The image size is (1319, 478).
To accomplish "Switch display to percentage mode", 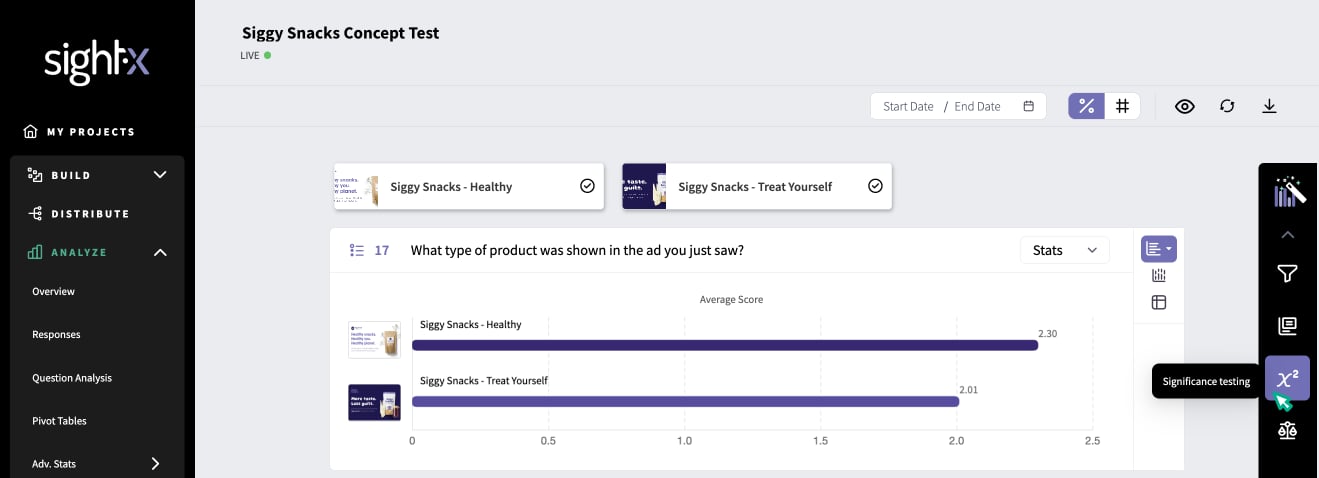I will (x=1087, y=106).
